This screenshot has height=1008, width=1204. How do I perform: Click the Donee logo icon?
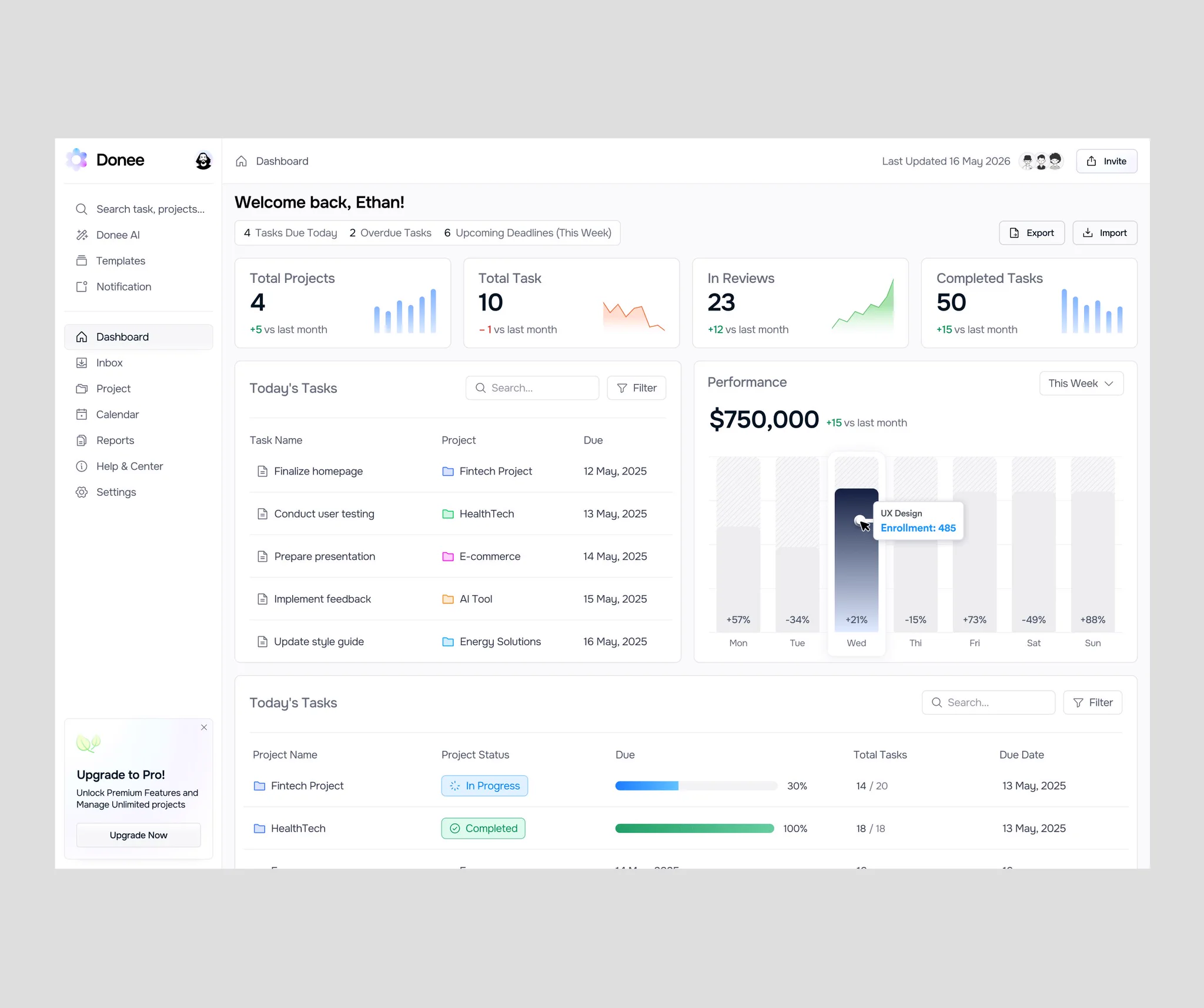tap(77, 160)
